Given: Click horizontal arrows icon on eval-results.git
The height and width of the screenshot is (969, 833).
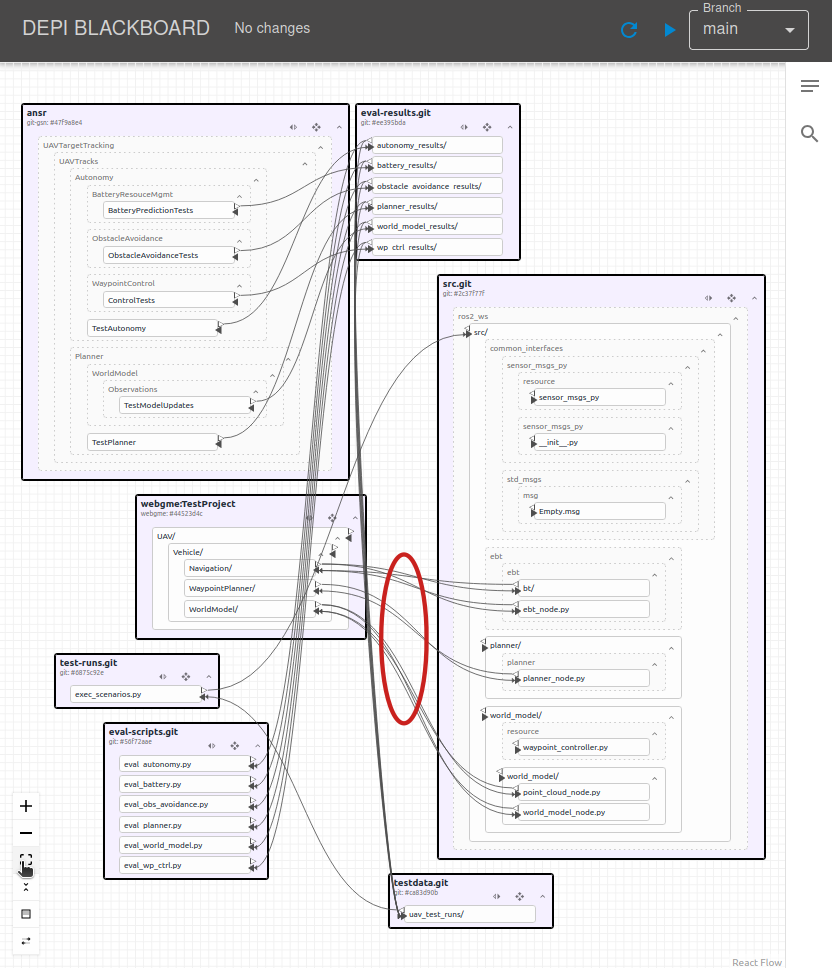Looking at the screenshot, I should click(x=464, y=127).
